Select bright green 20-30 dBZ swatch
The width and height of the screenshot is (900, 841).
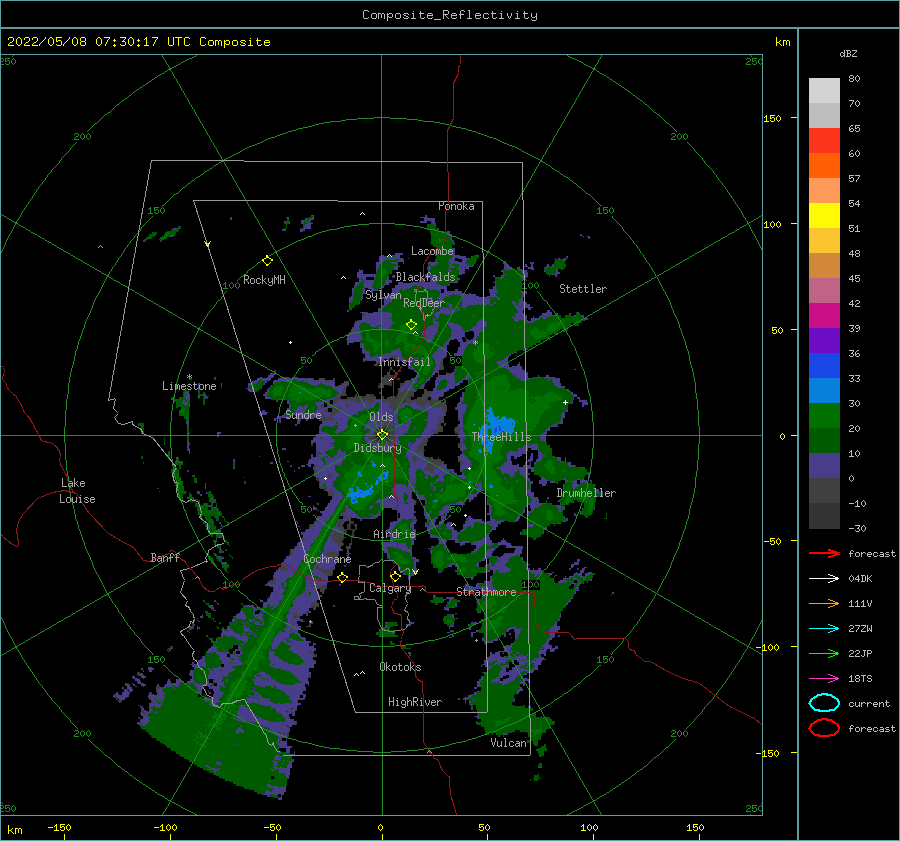click(x=824, y=416)
